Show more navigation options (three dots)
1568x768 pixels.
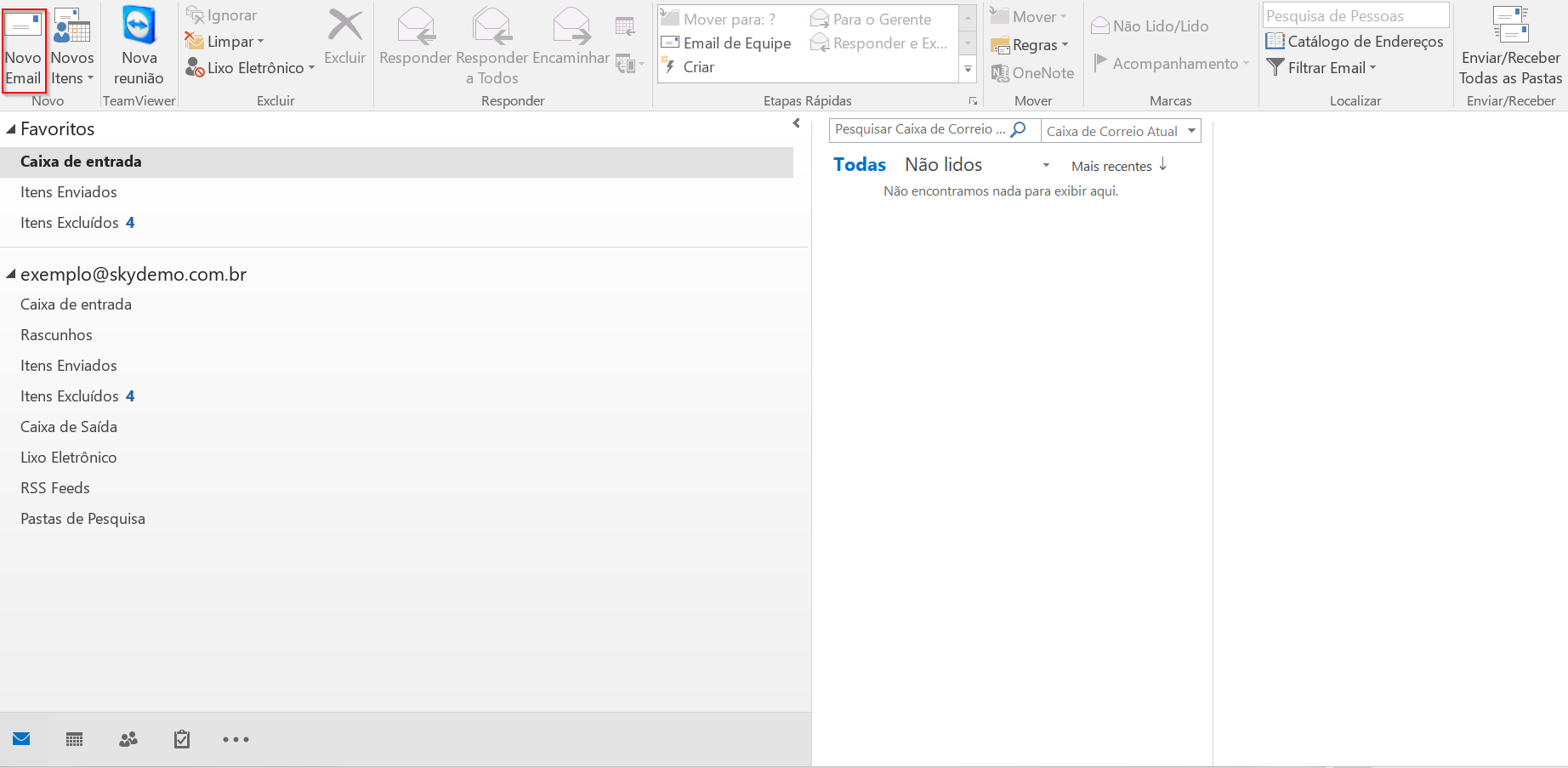pyautogui.click(x=236, y=739)
